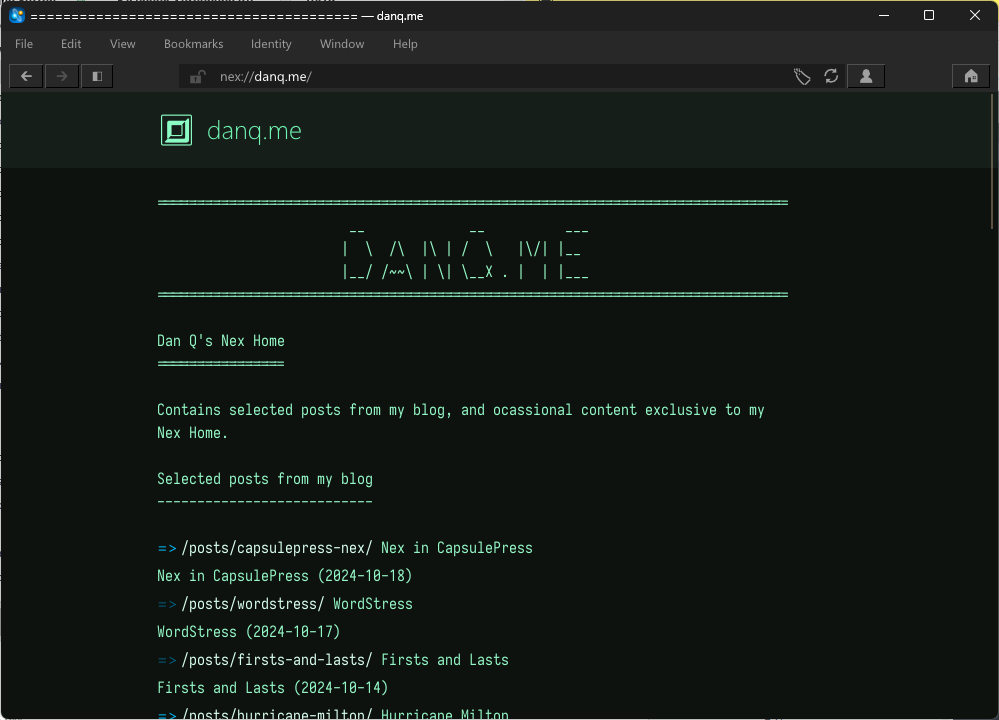Toggle the left sidebar panel
The image size is (999, 720).
[97, 76]
